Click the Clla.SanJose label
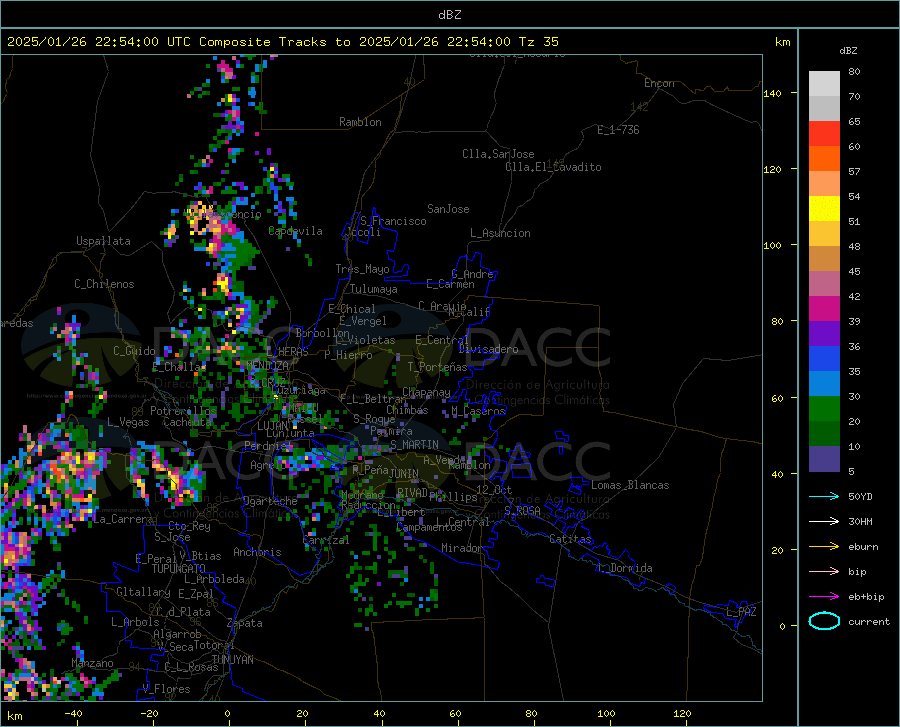Screen dimensions: 900x727 point(498,154)
